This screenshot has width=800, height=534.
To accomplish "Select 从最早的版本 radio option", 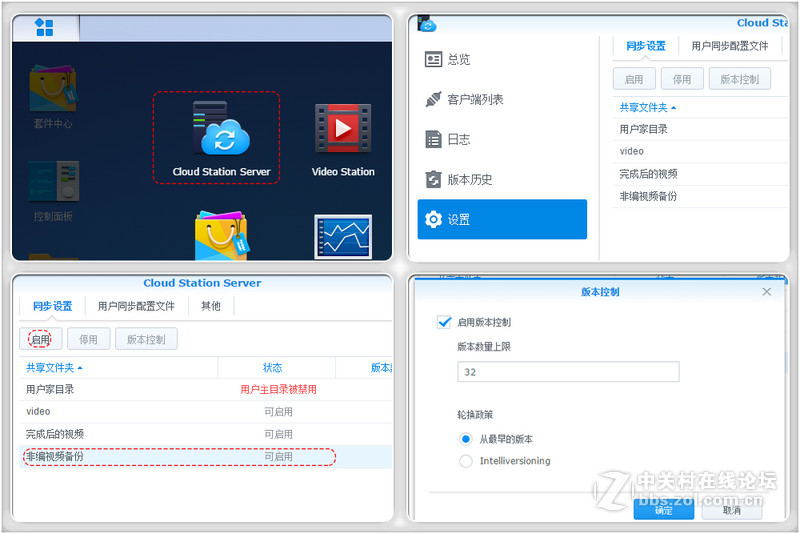I will pos(465,439).
